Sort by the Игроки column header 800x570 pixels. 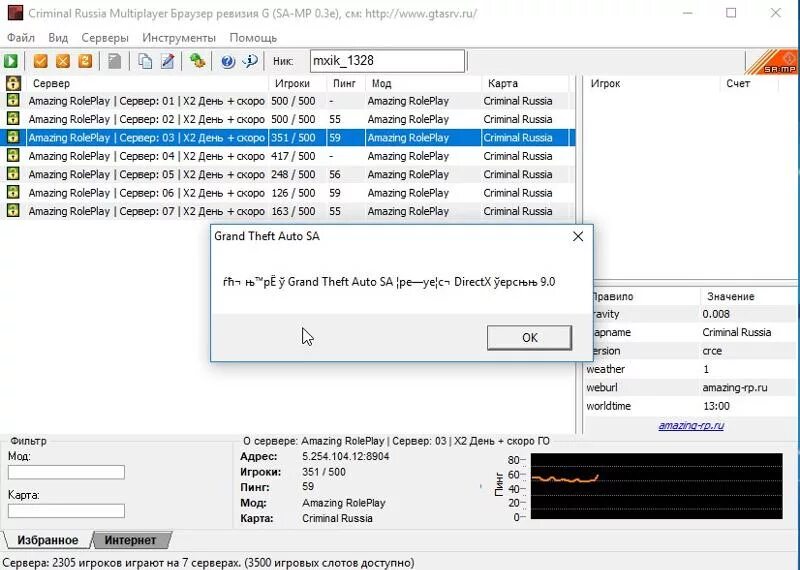(x=297, y=83)
